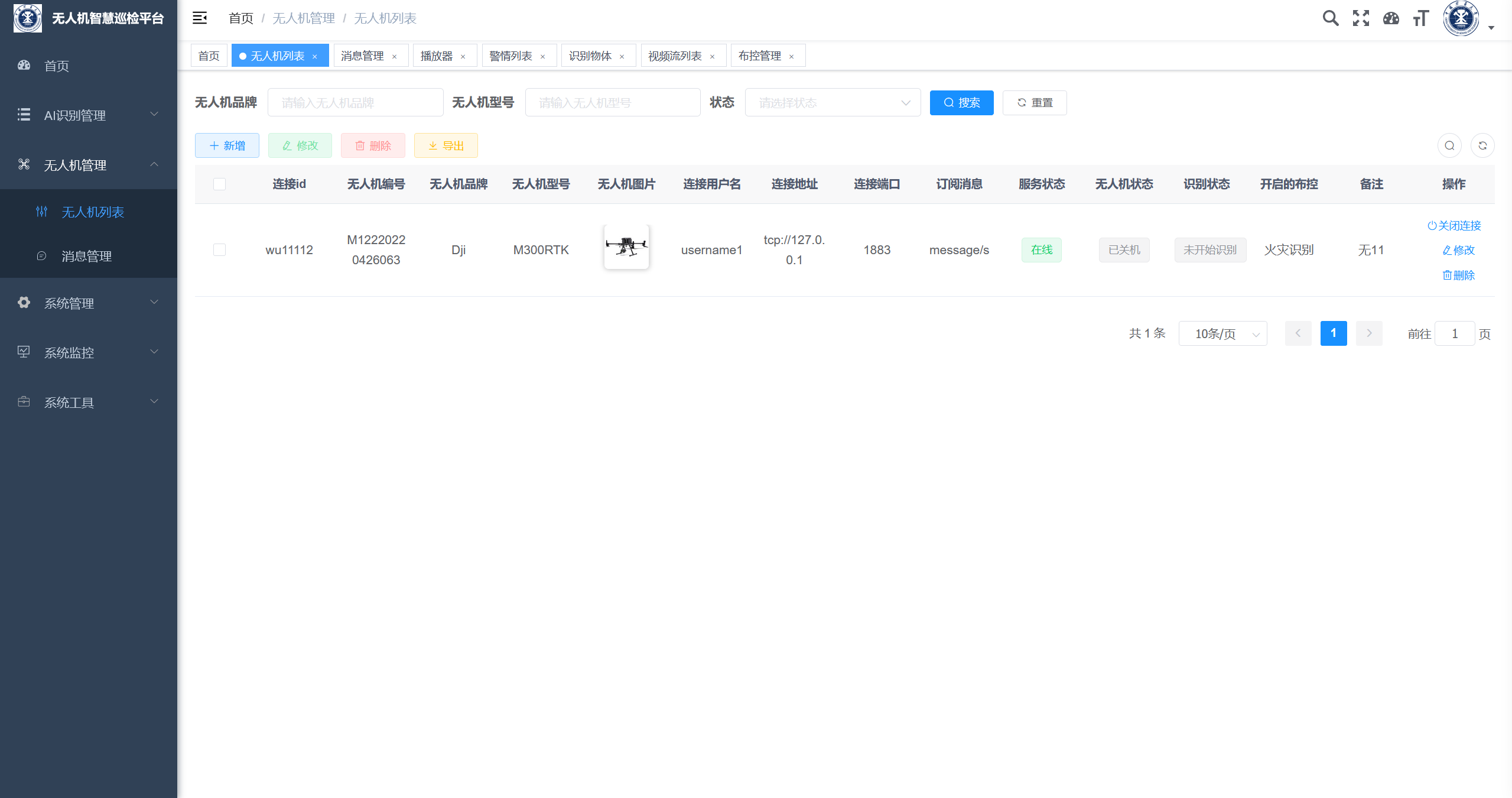The image size is (1512, 798).
Task: Open 消息管理 in the sidebar
Action: click(x=87, y=257)
